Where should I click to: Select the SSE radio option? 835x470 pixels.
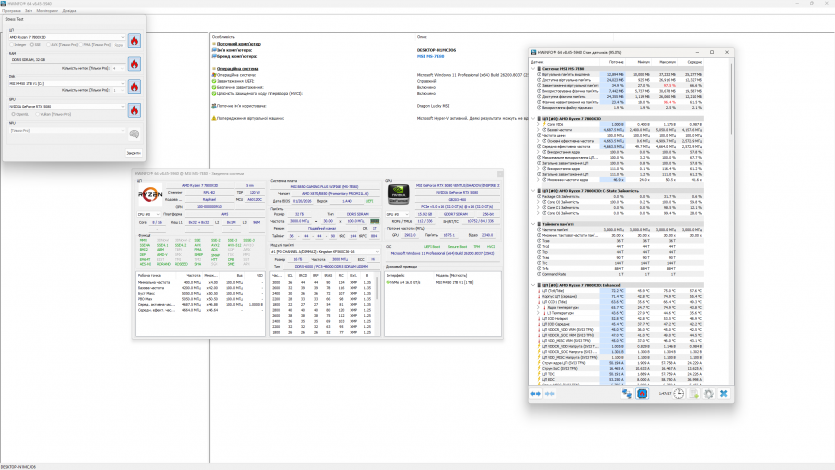[34, 45]
